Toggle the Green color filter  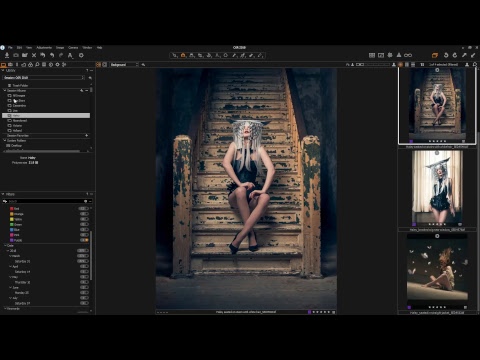(84, 224)
